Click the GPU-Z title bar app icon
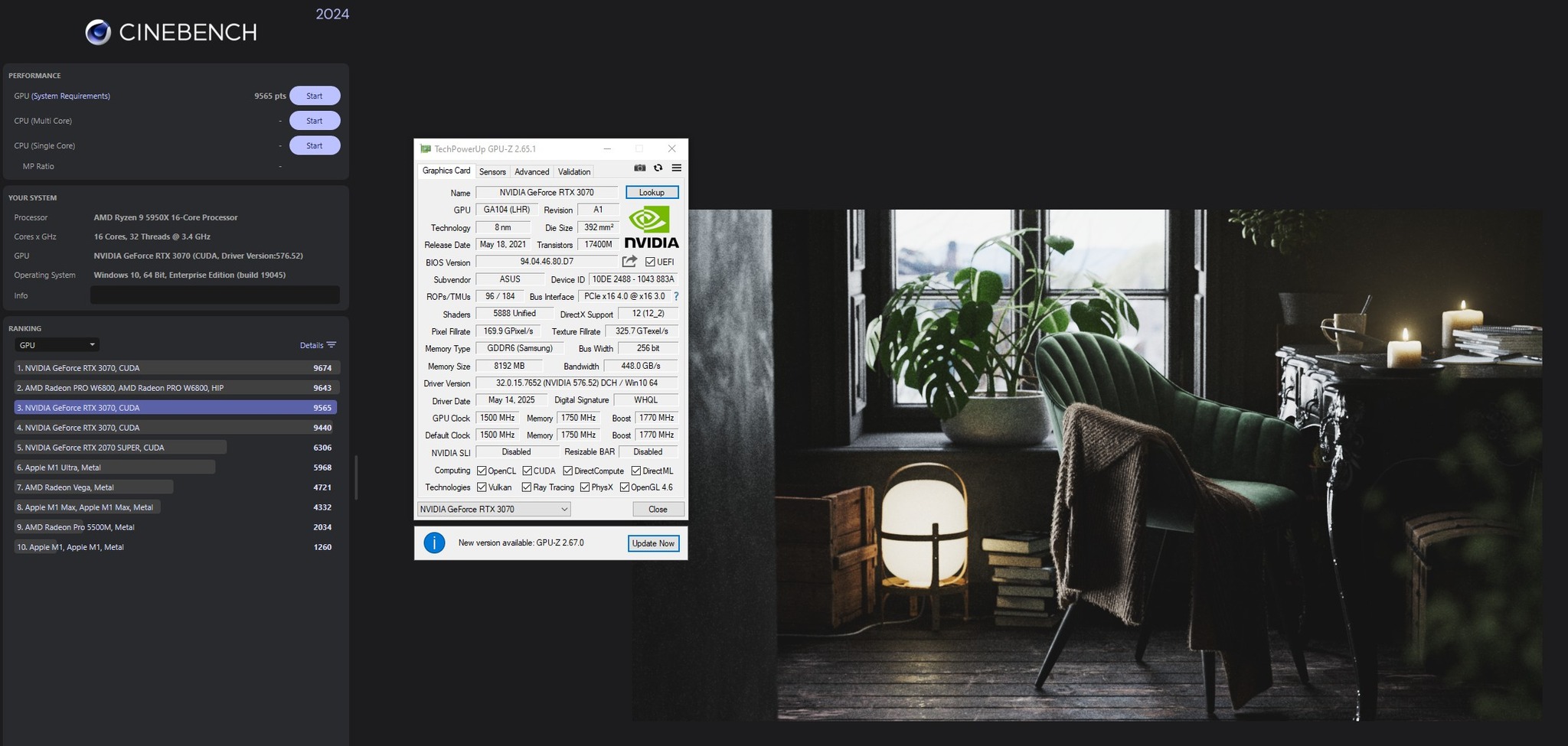Screen dimensions: 1568x746 [x=426, y=148]
